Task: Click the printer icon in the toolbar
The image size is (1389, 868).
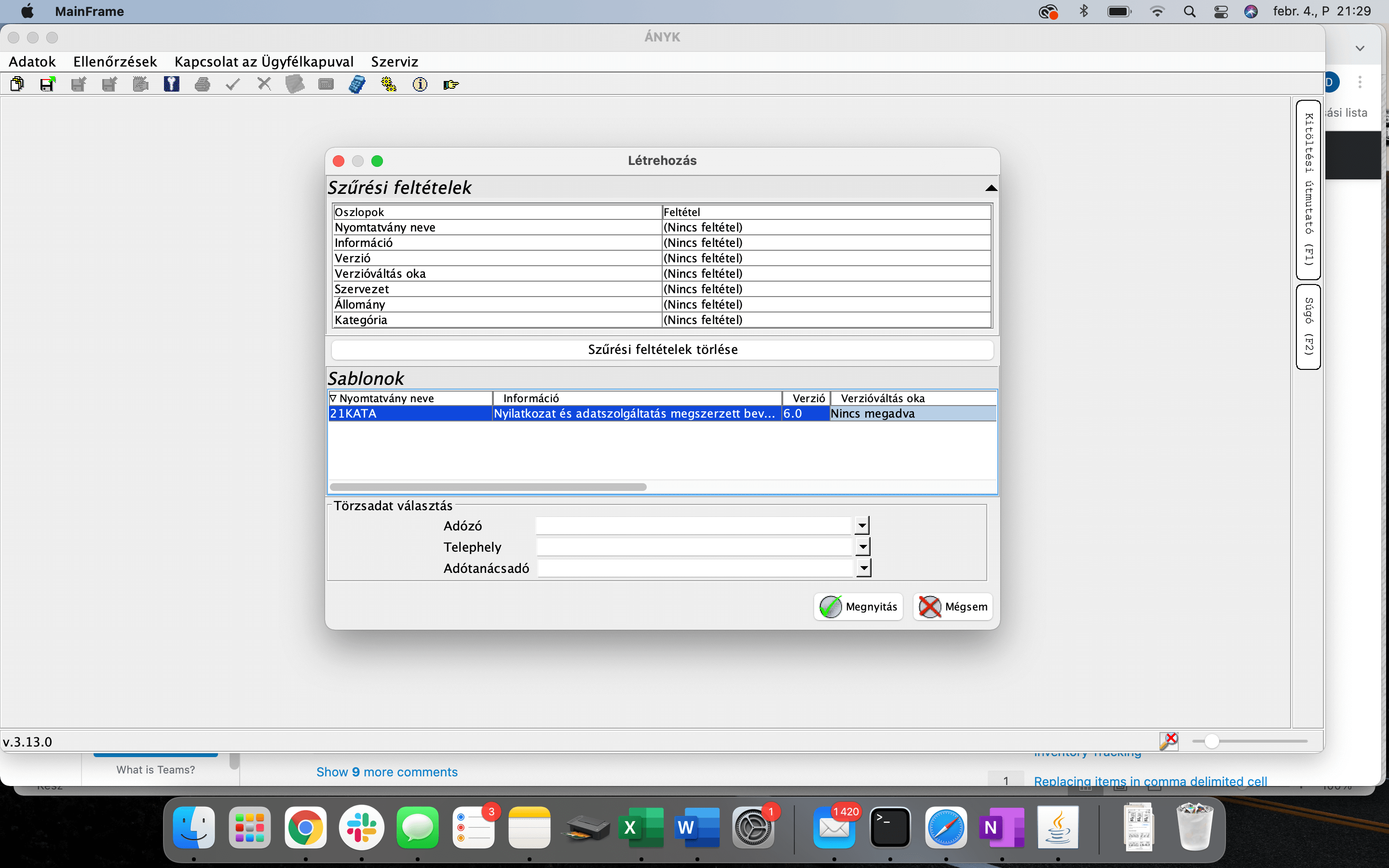Action: (202, 84)
